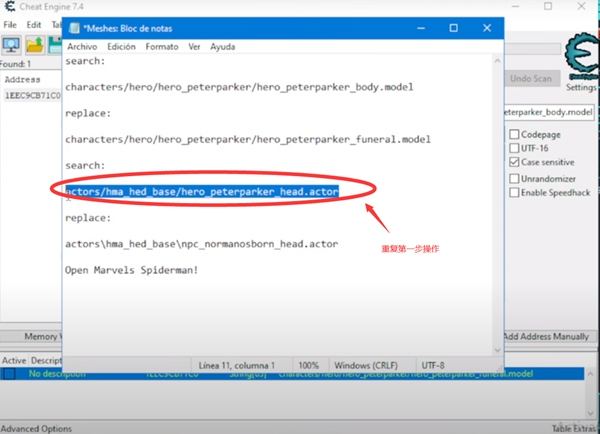Open the Archivo menu in Notepad
The width and height of the screenshot is (600, 434).
82,47
